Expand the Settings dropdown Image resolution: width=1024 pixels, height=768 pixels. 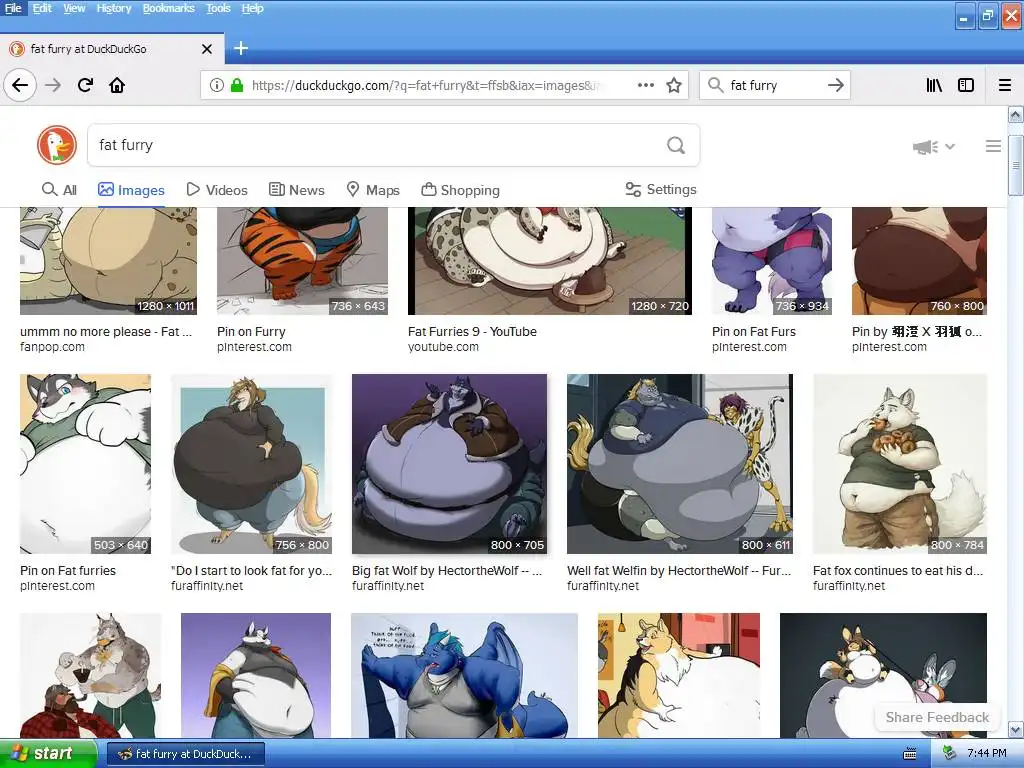tap(661, 189)
